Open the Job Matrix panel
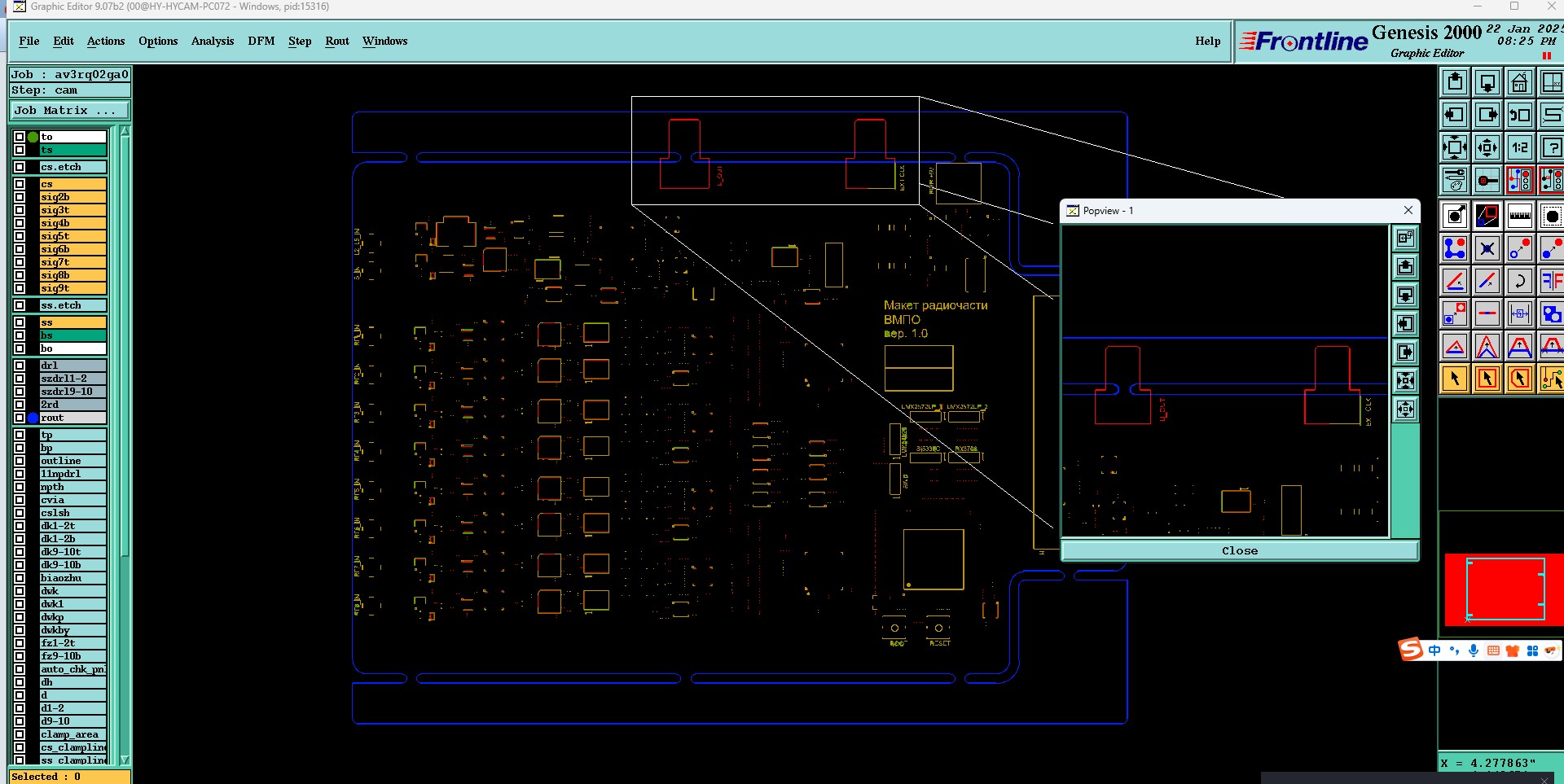Image resolution: width=1564 pixels, height=784 pixels. tap(69, 111)
